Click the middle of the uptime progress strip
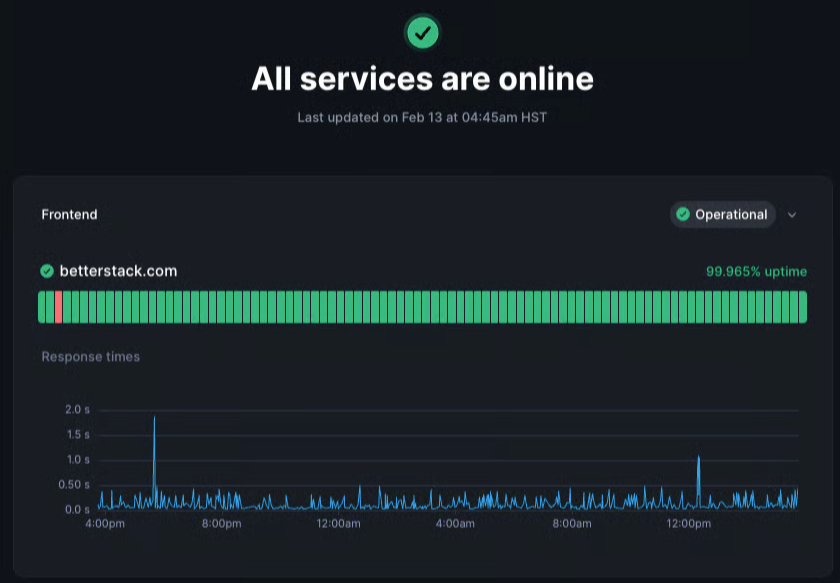The width and height of the screenshot is (840, 583). click(420, 306)
